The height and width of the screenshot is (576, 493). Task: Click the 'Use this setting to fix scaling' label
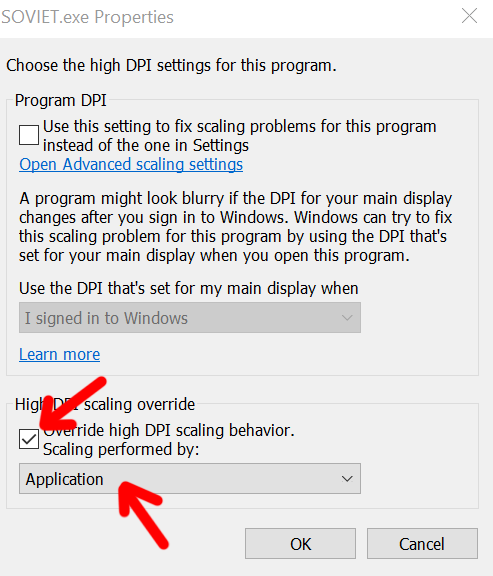coord(240,136)
